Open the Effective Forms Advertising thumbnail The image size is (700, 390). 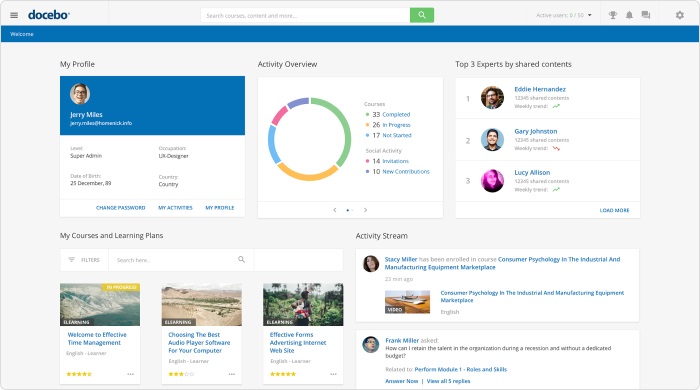pos(303,304)
